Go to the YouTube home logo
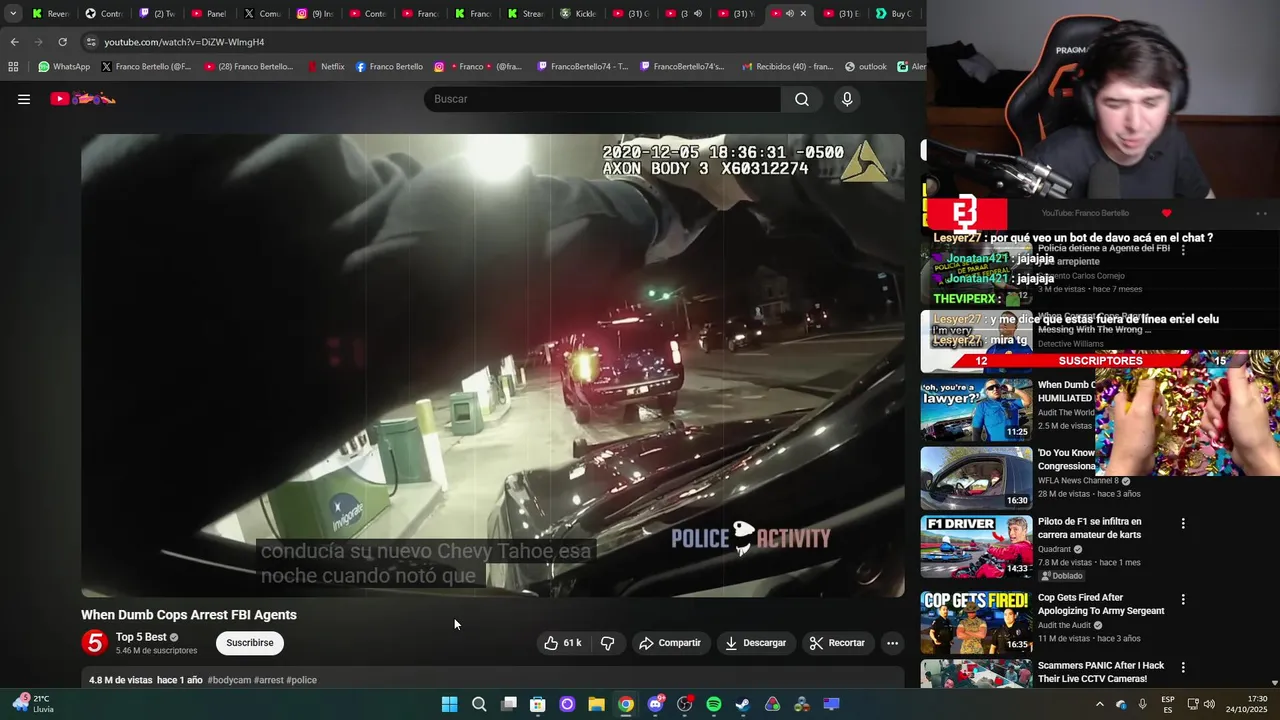1280x720 pixels. pos(83,99)
